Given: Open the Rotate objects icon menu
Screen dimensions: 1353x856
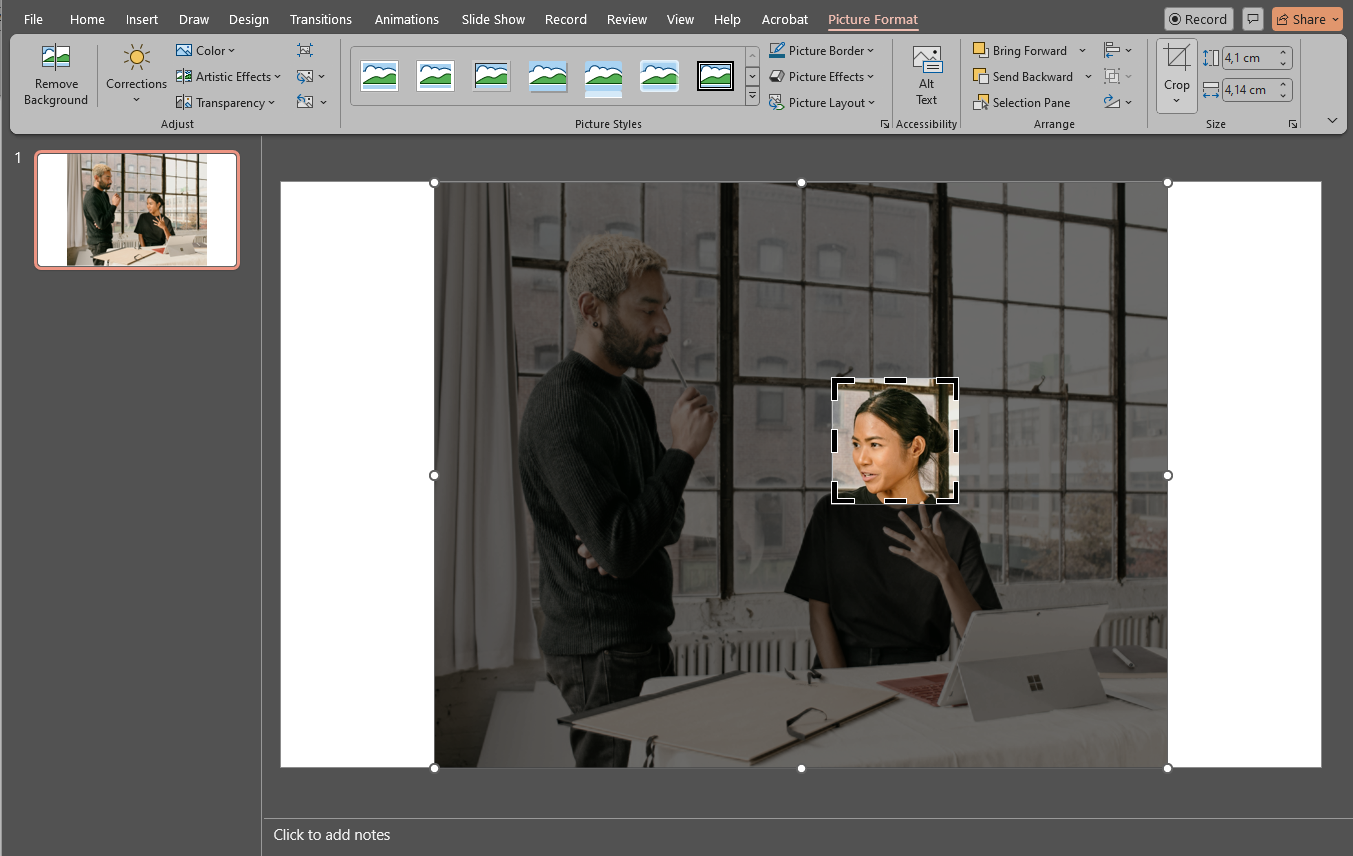Looking at the screenshot, I should (1118, 102).
